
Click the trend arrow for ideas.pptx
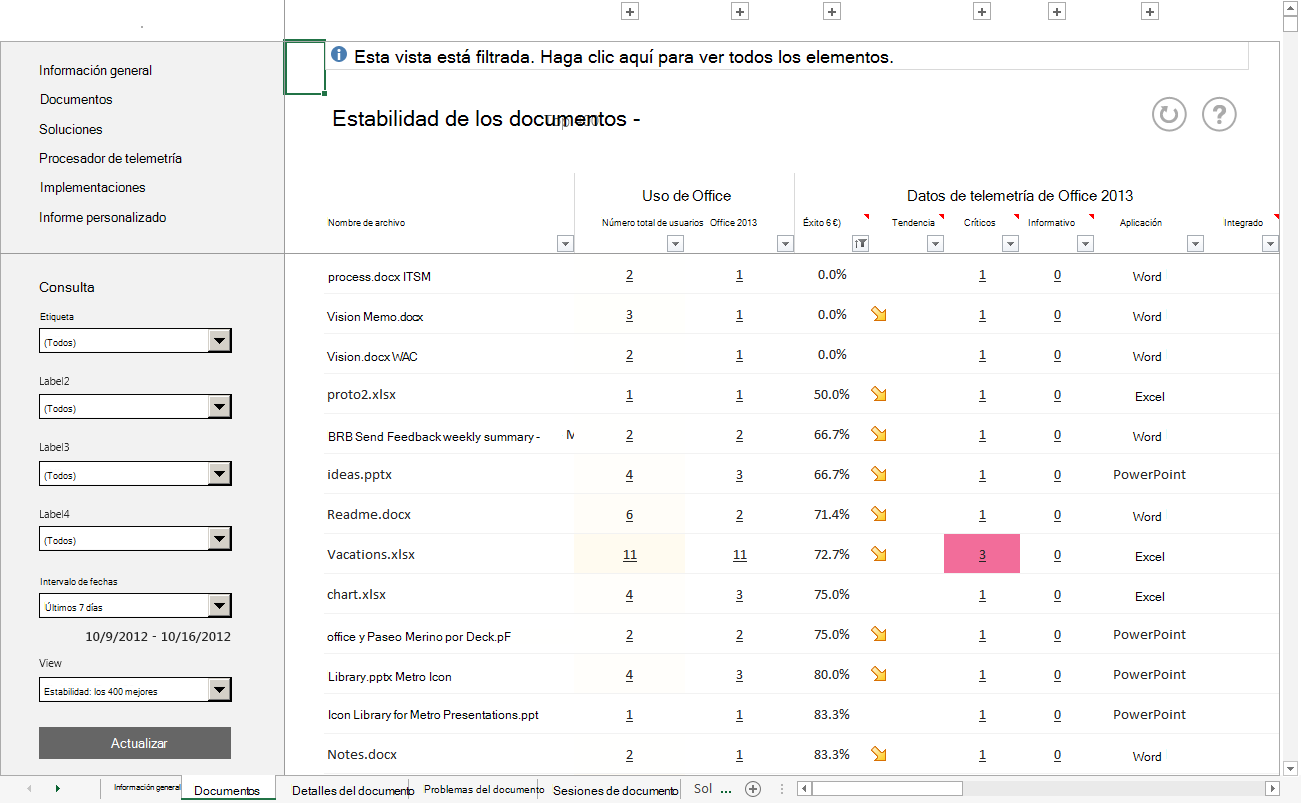point(879,474)
